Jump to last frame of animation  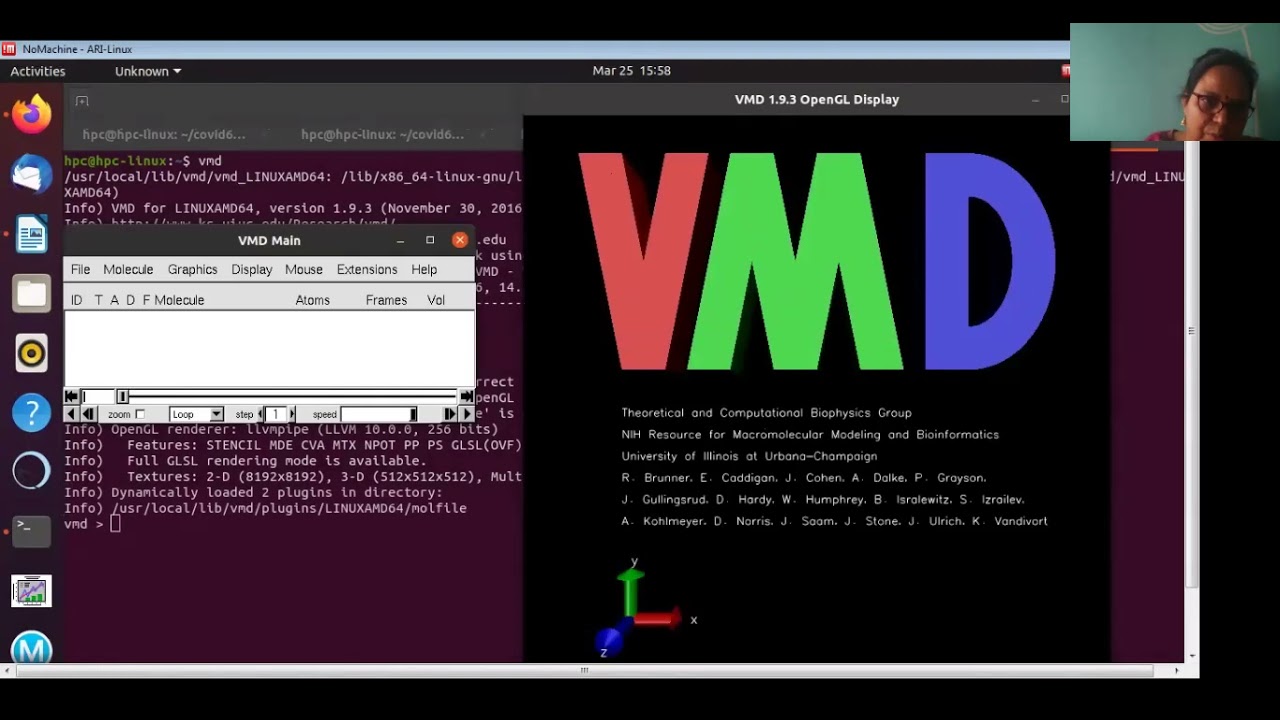(x=467, y=396)
